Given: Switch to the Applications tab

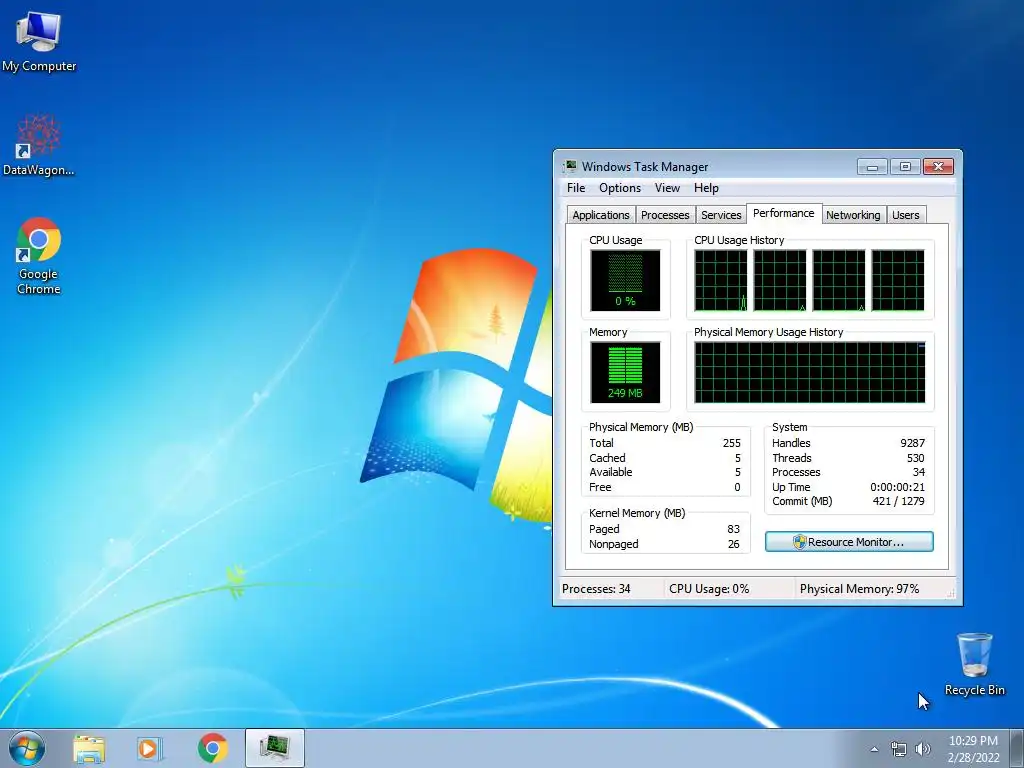Looking at the screenshot, I should coord(601,215).
